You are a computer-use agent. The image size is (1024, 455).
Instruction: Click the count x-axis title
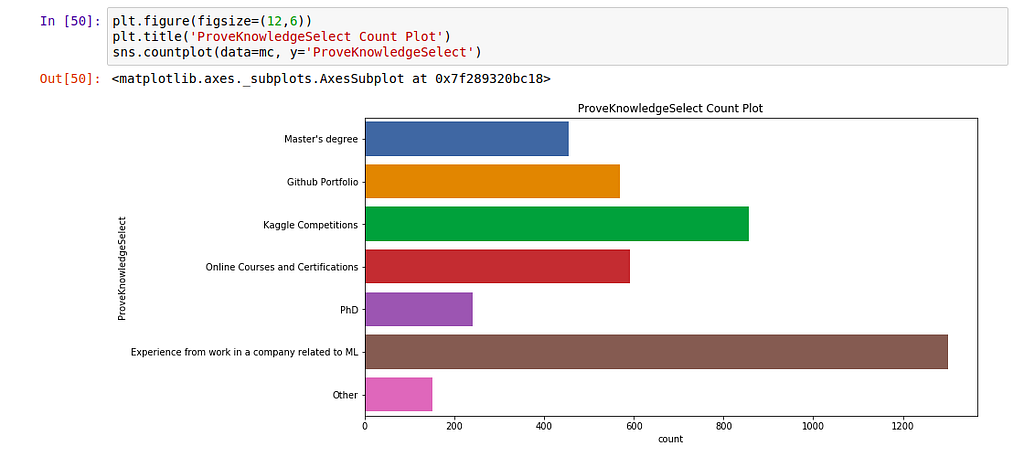[670, 439]
